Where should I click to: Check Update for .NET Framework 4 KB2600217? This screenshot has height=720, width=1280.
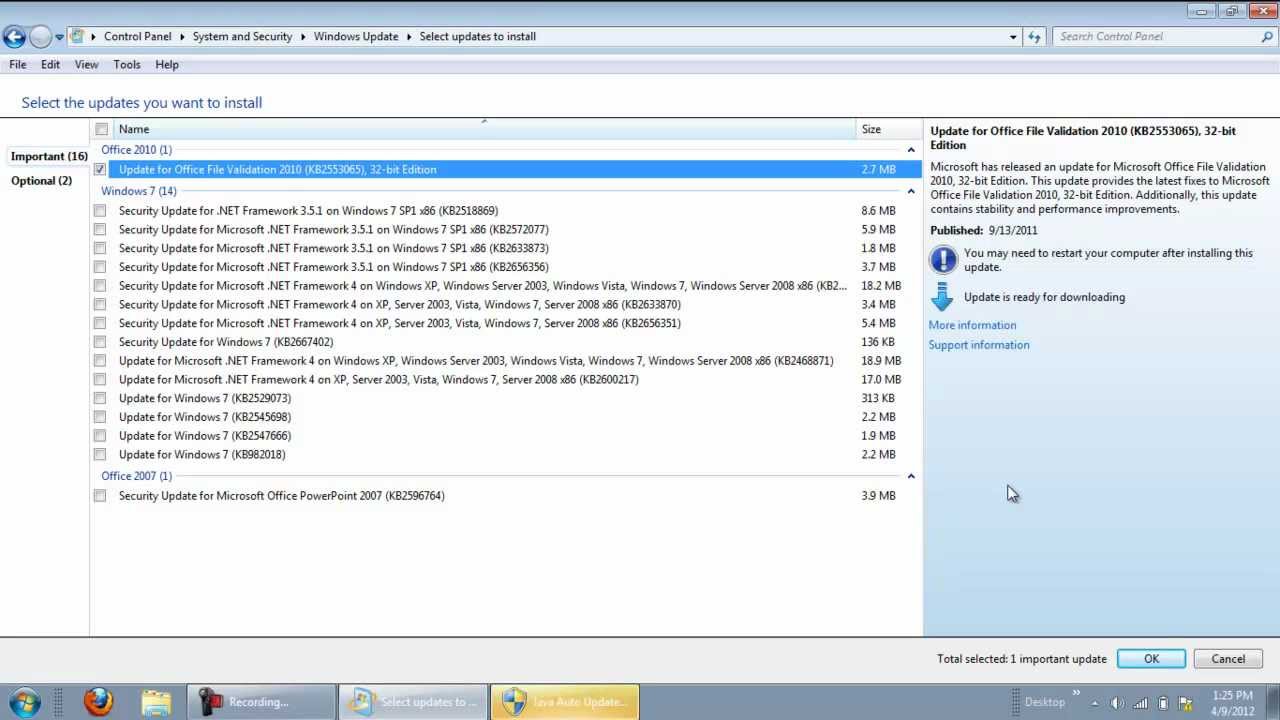[100, 380]
